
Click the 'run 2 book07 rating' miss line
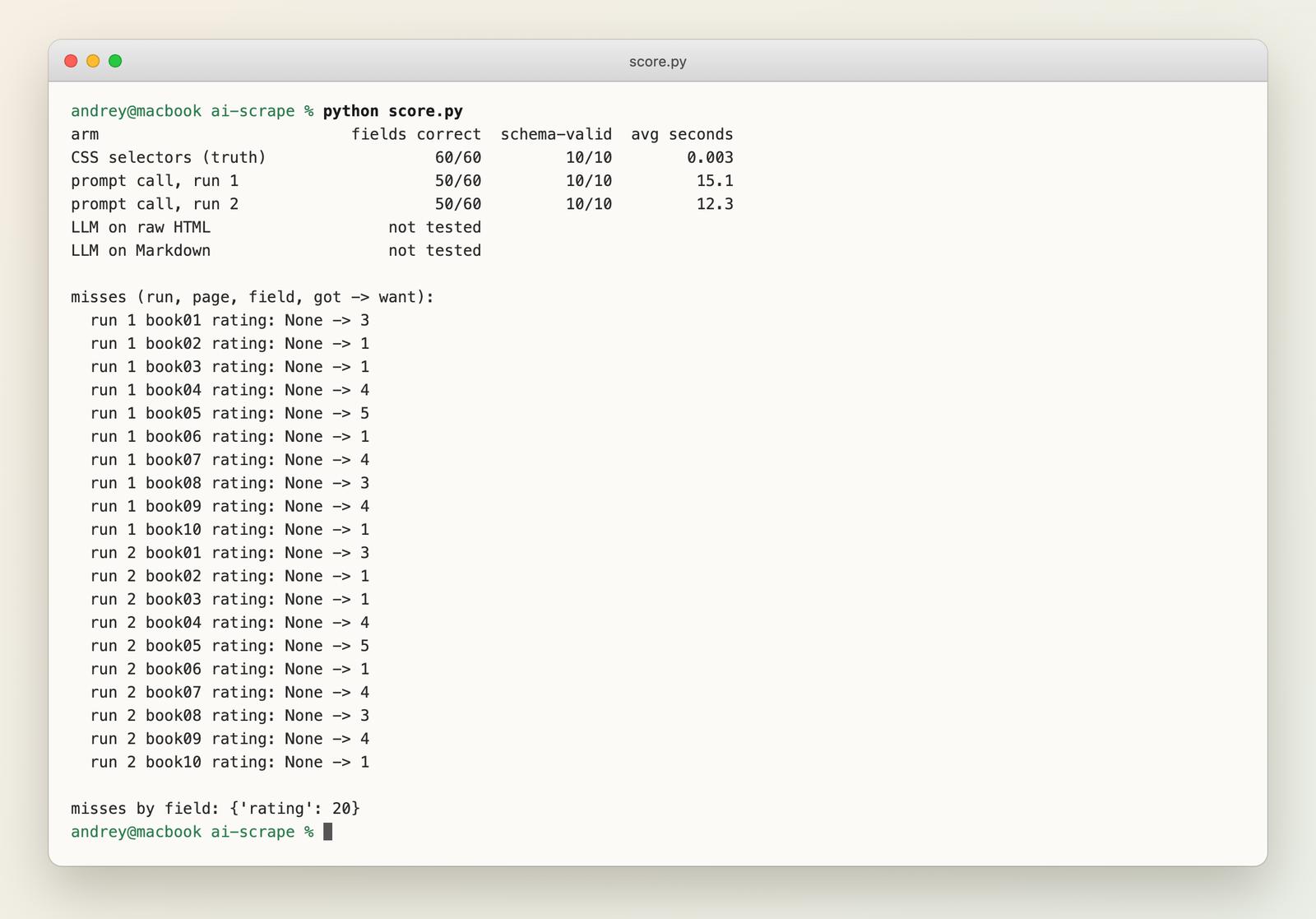pyautogui.click(x=229, y=693)
